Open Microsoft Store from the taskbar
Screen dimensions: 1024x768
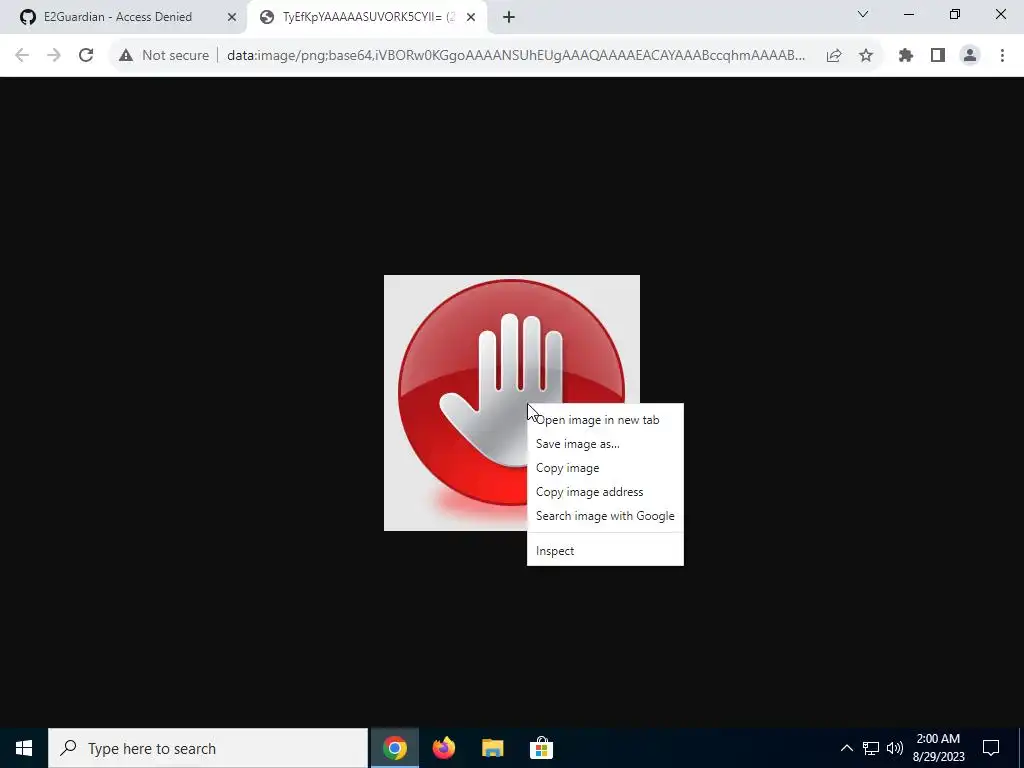(x=541, y=748)
